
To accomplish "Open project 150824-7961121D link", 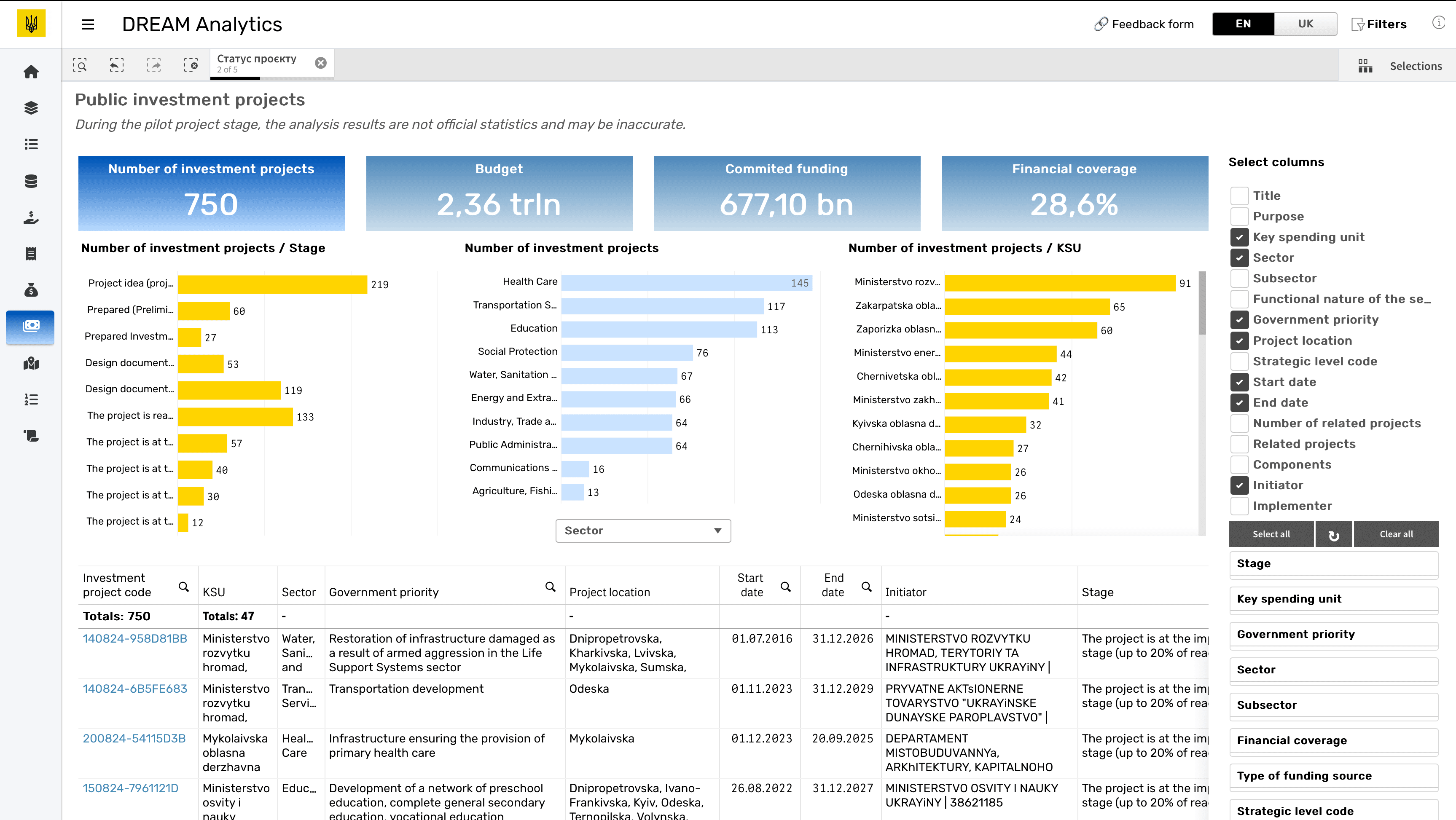I will [x=131, y=788].
